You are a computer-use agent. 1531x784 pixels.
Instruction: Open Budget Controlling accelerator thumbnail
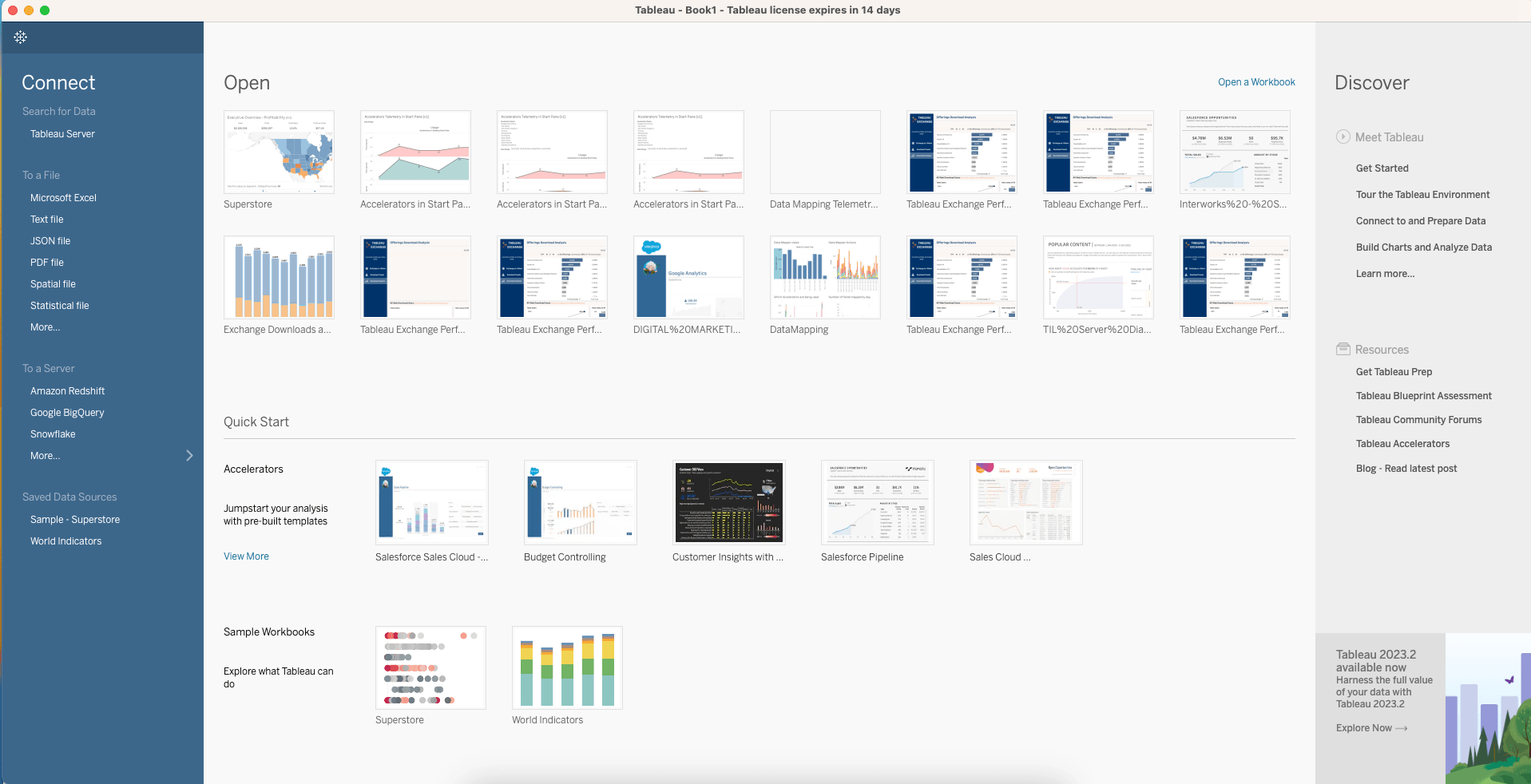[x=581, y=502]
